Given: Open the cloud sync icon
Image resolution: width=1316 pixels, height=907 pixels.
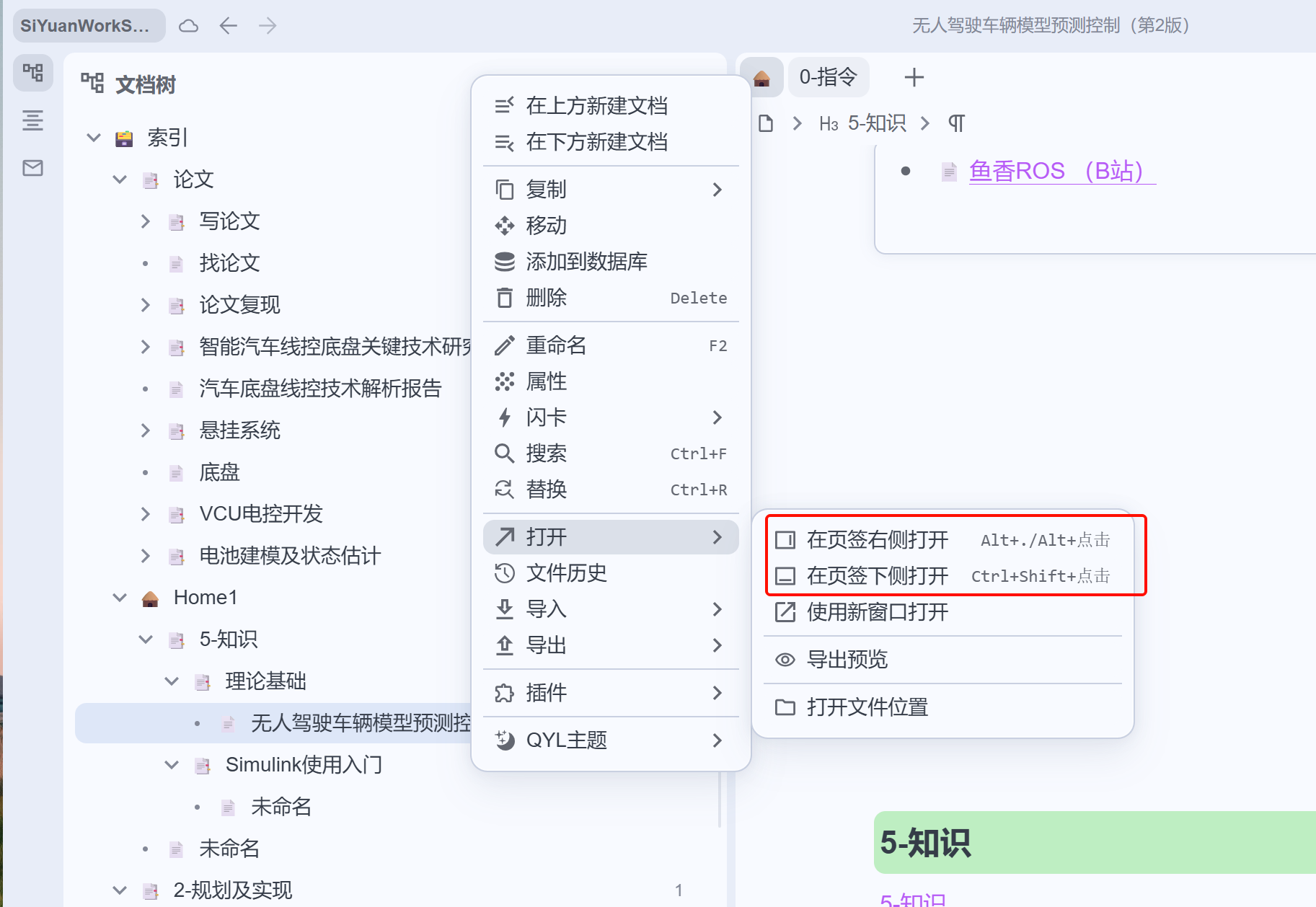Looking at the screenshot, I should click(188, 26).
